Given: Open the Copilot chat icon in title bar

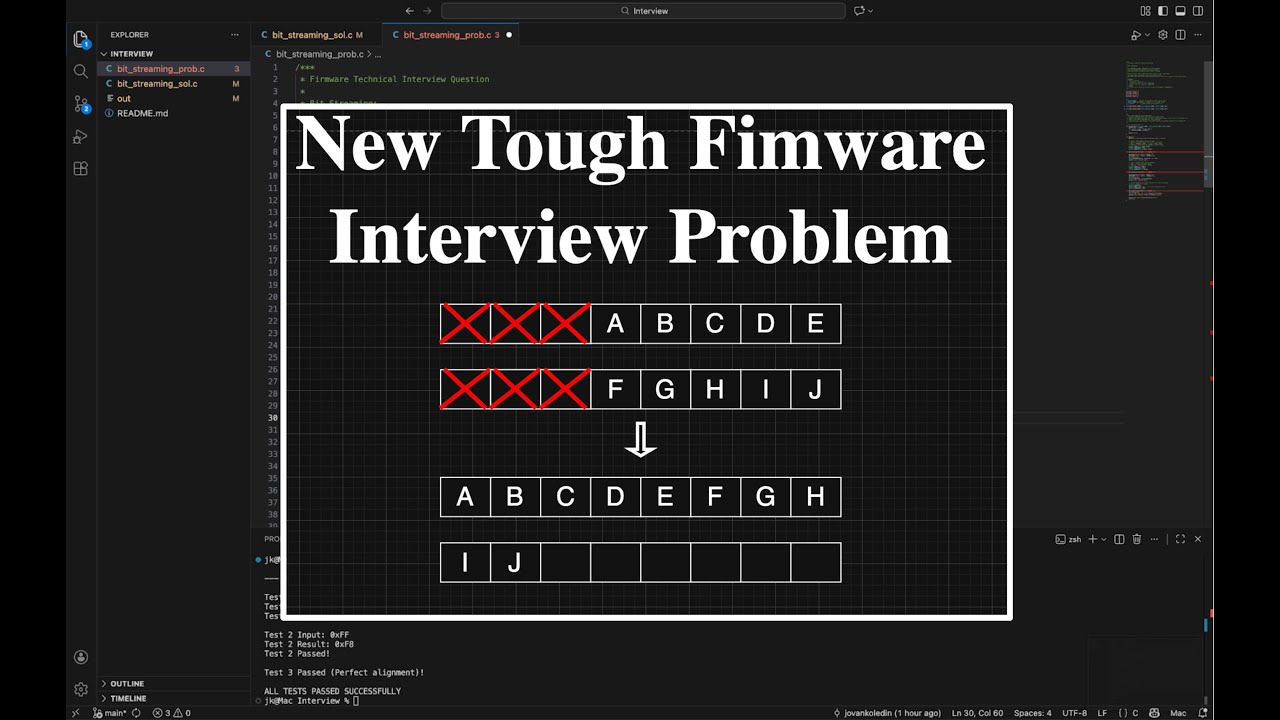Looking at the screenshot, I should (x=858, y=10).
